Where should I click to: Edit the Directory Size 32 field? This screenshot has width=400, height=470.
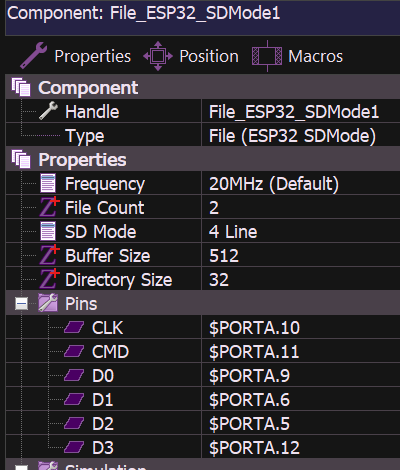[301, 280]
